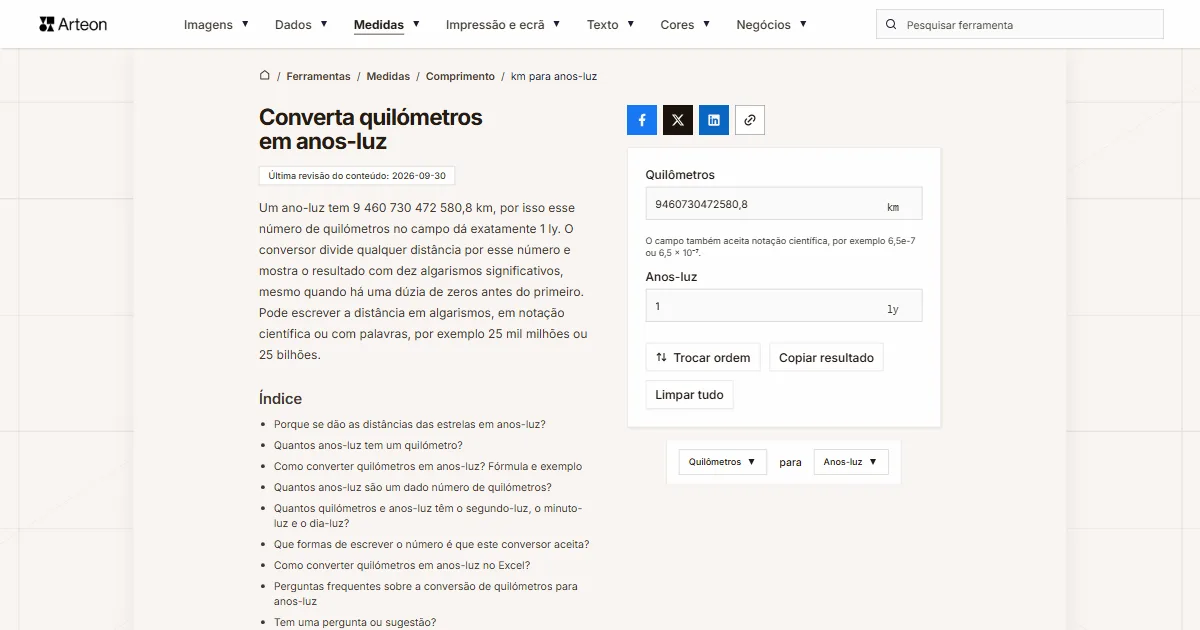The width and height of the screenshot is (1200, 630).
Task: Open the Cores menu
Action: [685, 25]
